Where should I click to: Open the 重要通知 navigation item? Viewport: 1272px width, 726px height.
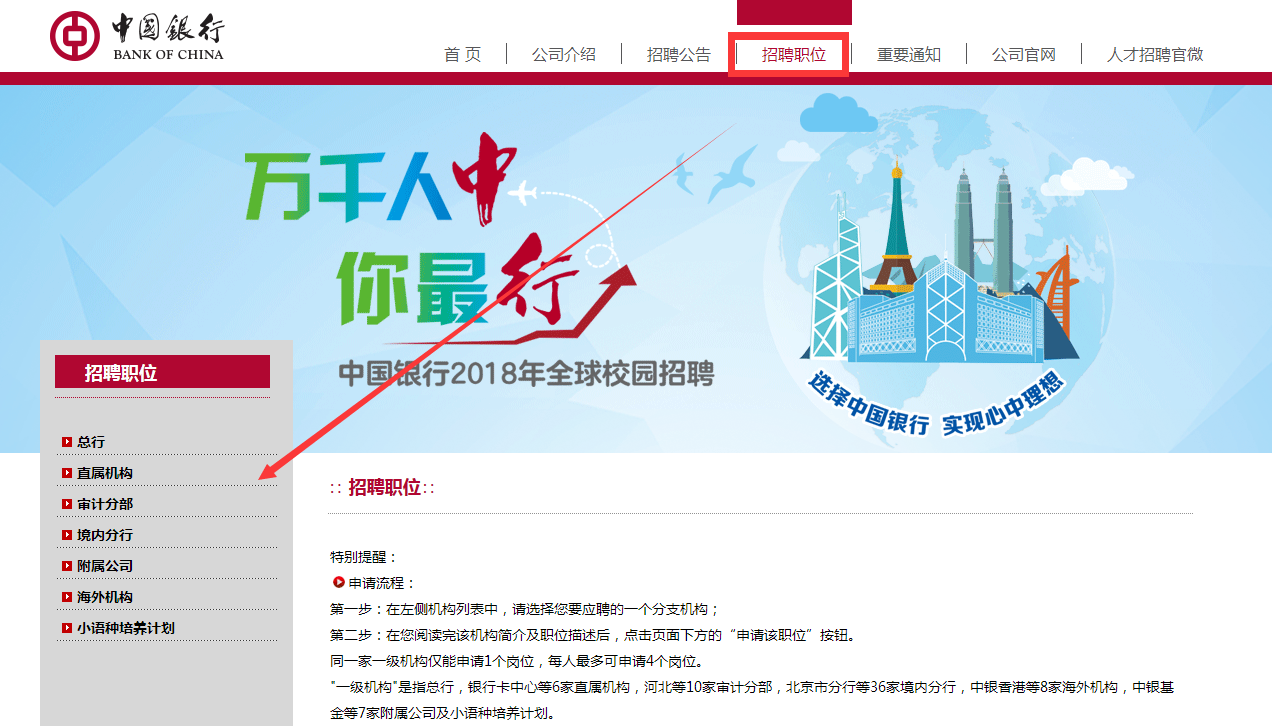(909, 55)
